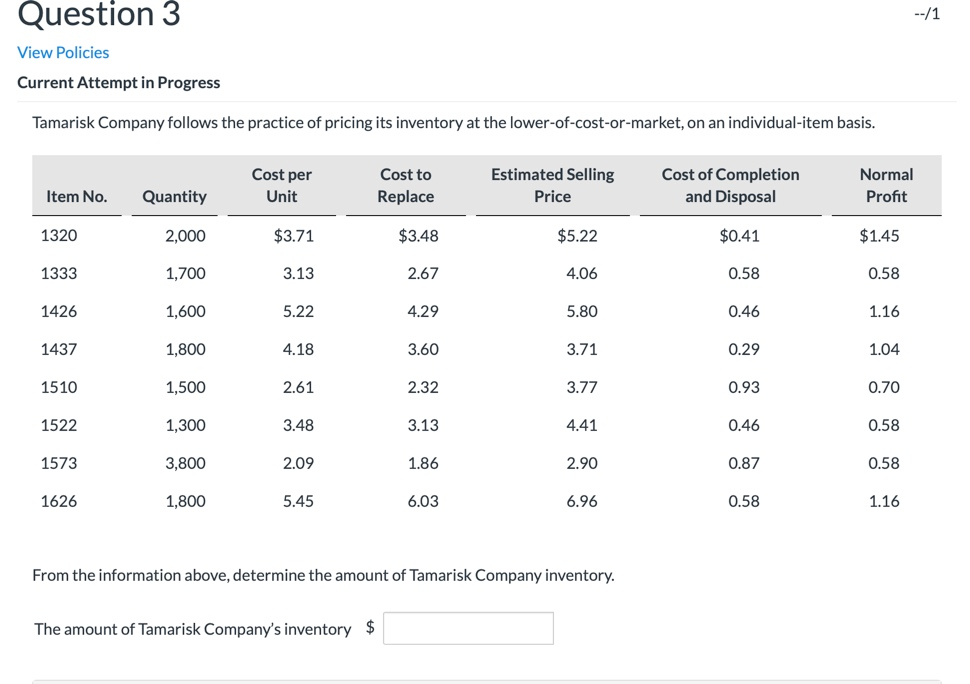Click item number 1626 in the table

[x=58, y=501]
